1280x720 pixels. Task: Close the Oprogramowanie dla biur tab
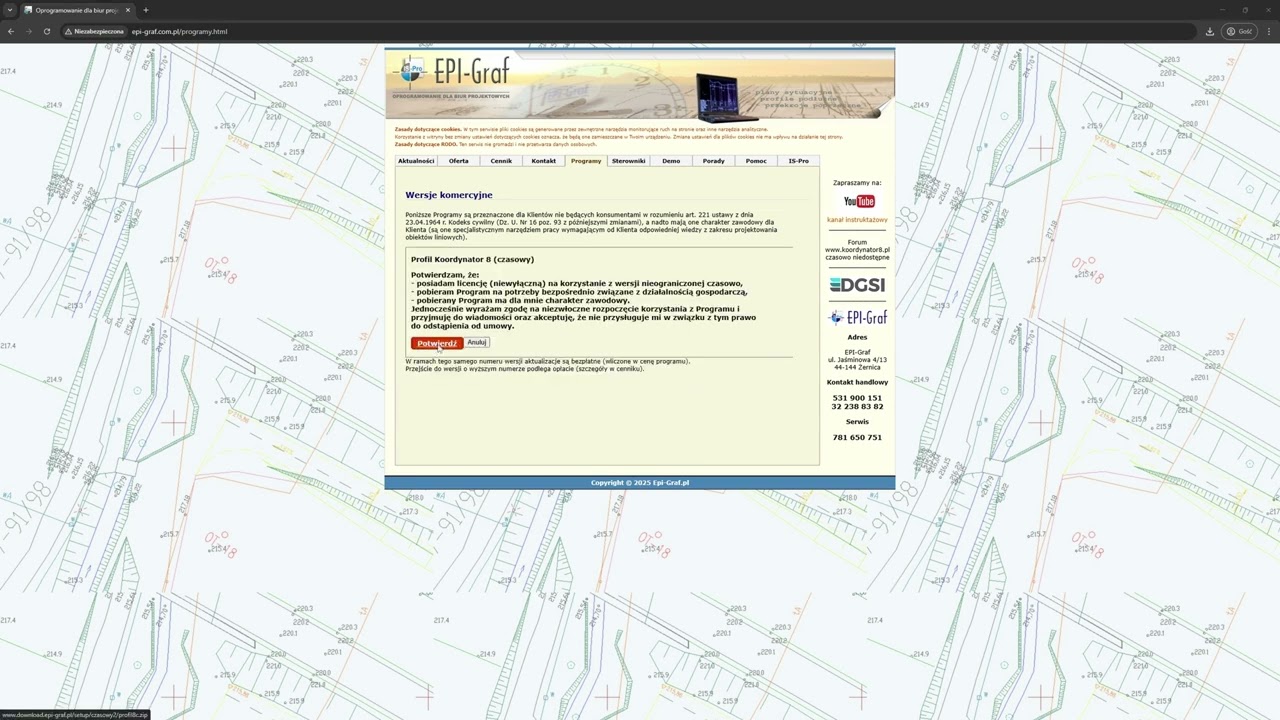tap(128, 10)
